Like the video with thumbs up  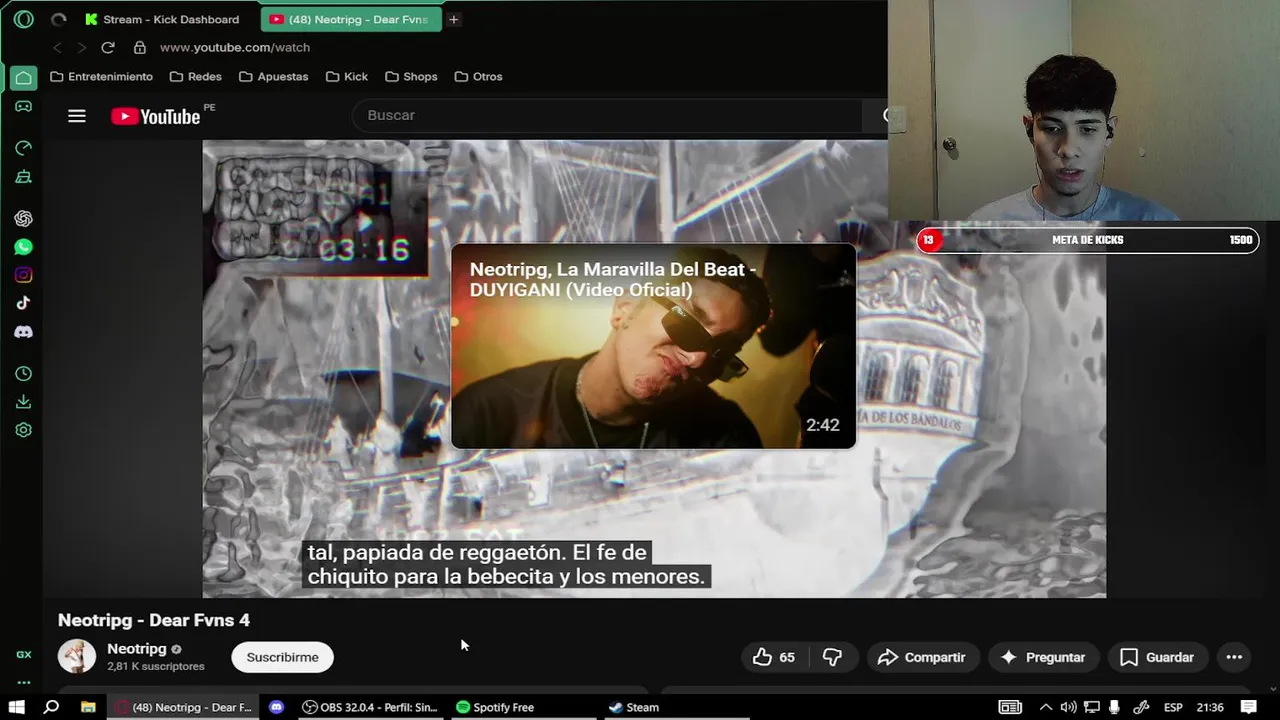click(774, 657)
